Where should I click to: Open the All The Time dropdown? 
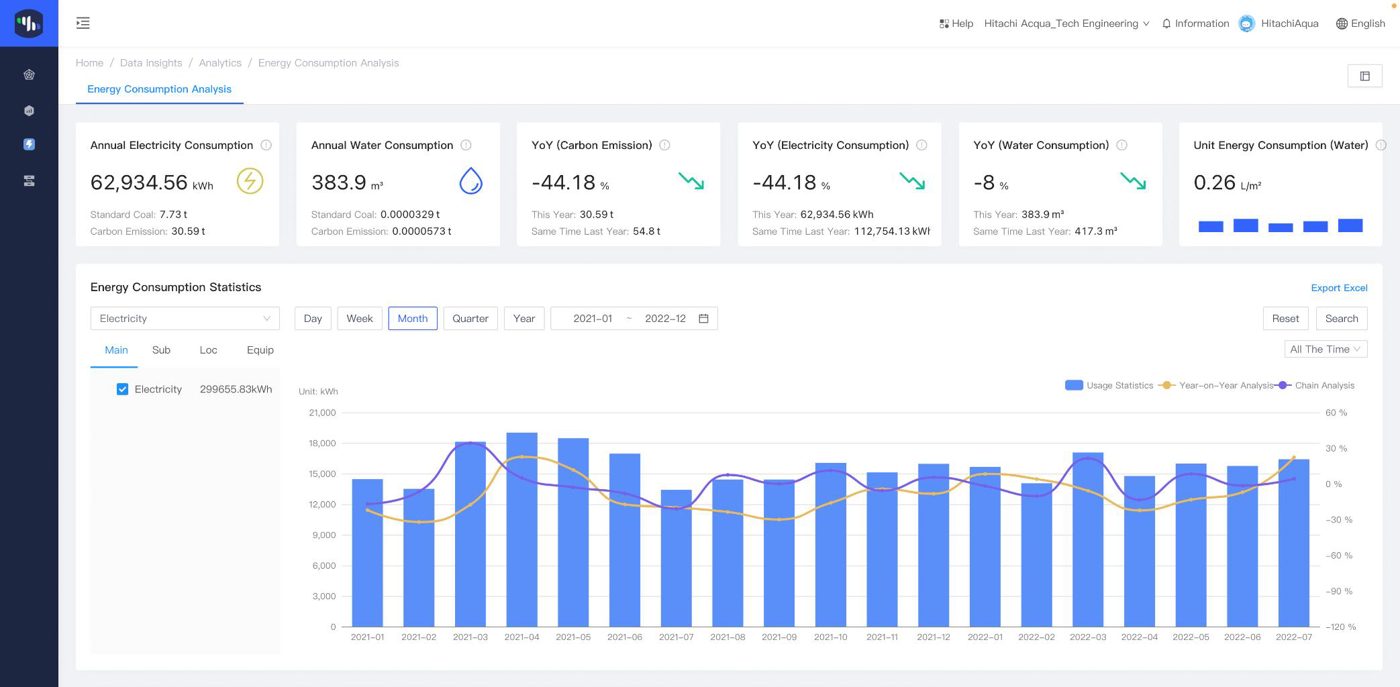1326,349
